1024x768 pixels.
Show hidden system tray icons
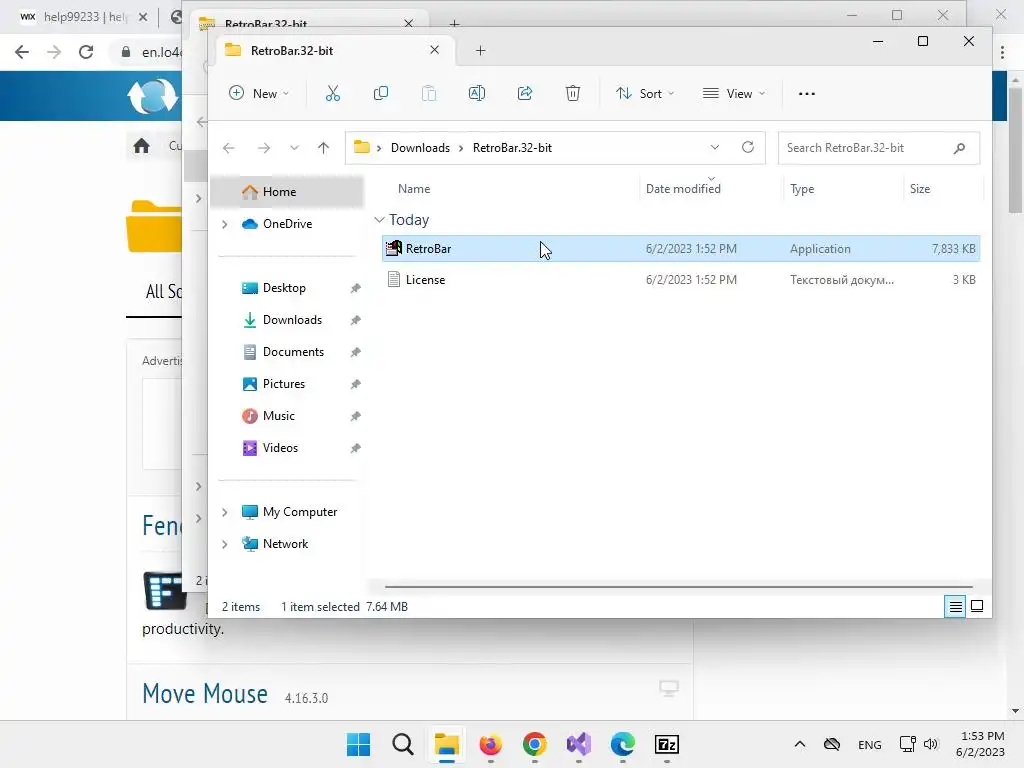point(799,744)
